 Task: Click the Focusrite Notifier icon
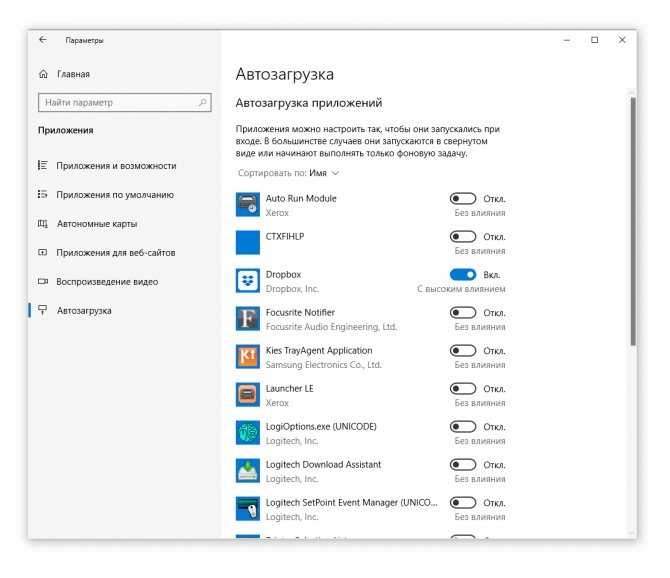(248, 318)
